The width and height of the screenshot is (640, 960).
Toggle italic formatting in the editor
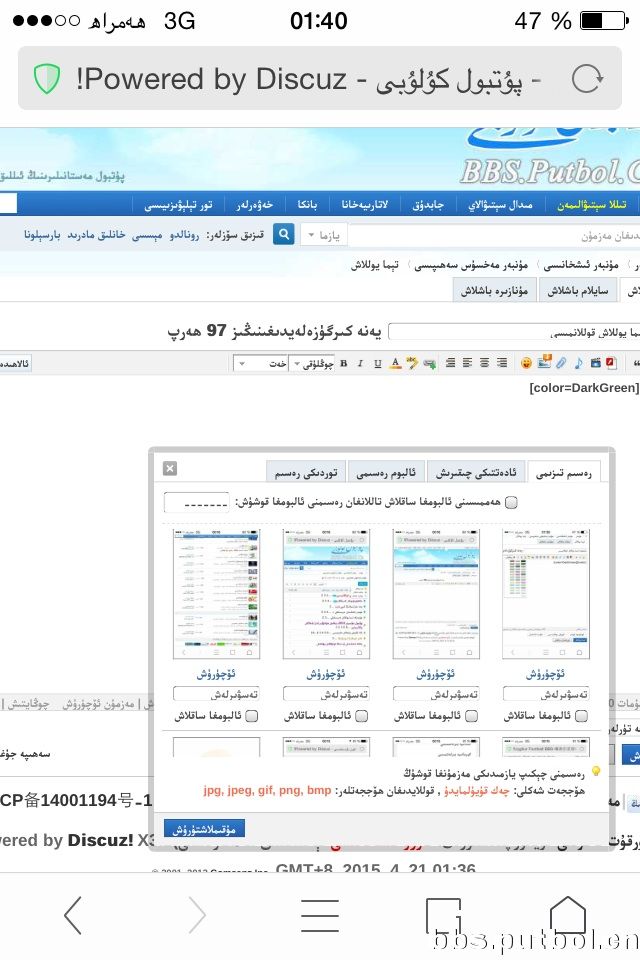(x=360, y=364)
